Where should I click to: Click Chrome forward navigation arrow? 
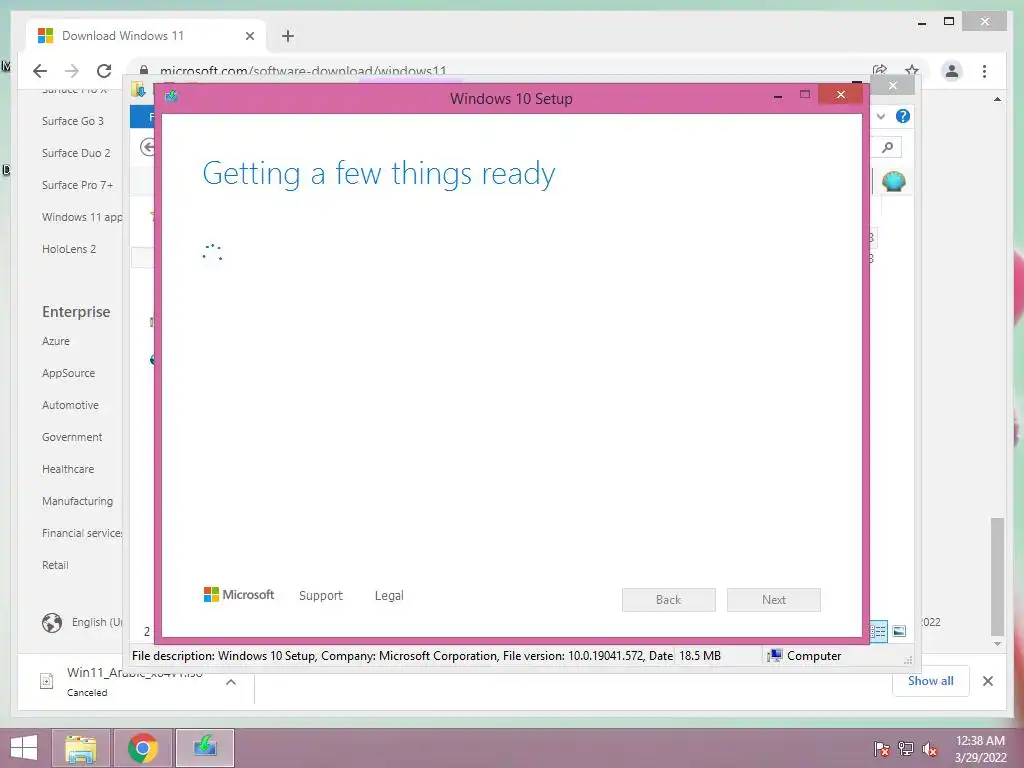pyautogui.click(x=72, y=71)
